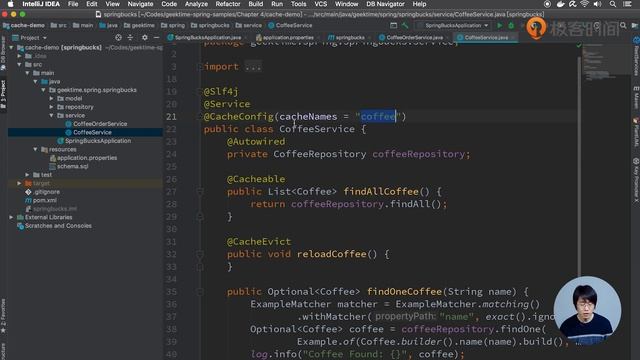
Task: Click the green Run button
Action: (500, 25)
